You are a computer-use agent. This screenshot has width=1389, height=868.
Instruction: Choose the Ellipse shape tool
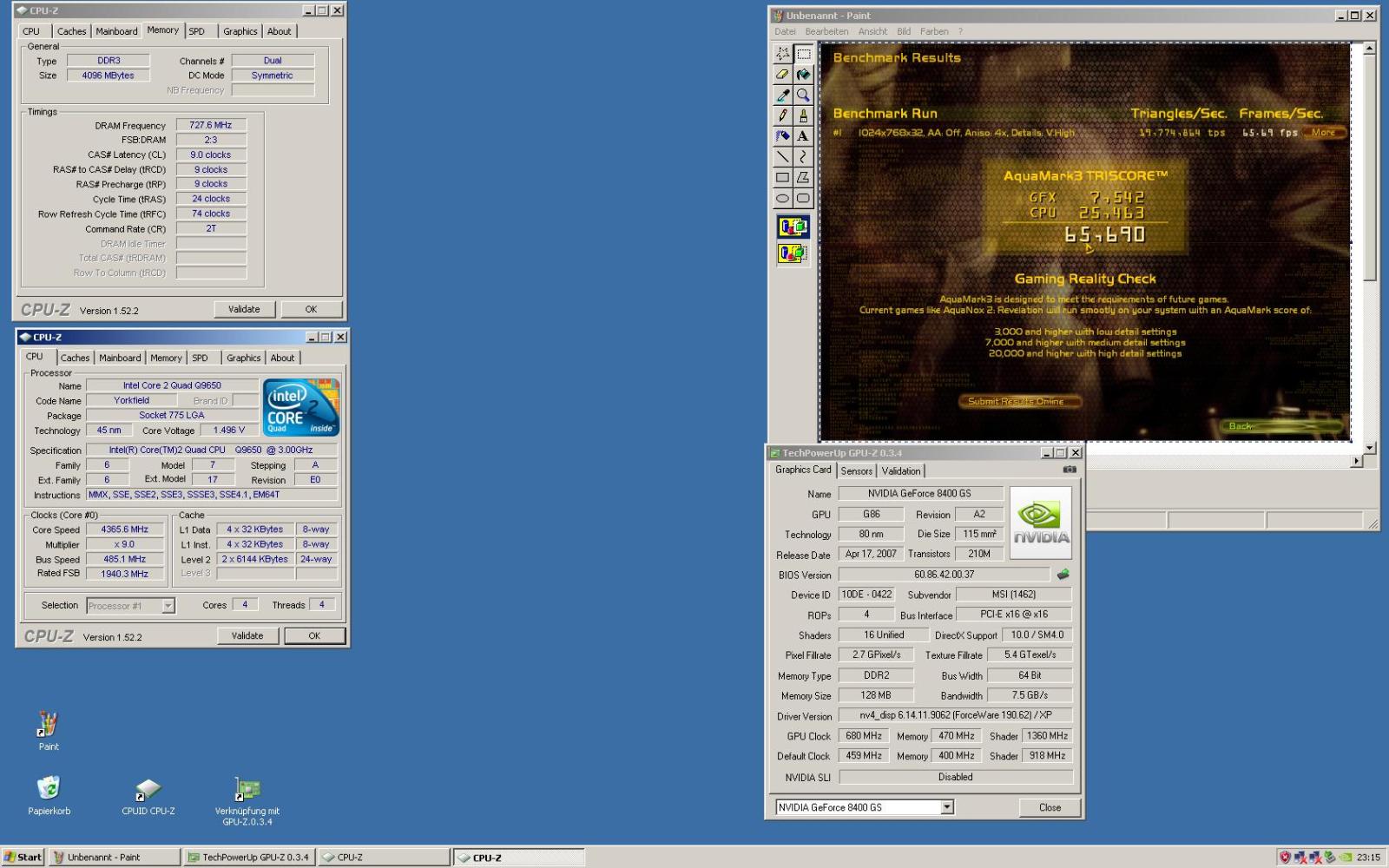pos(783,199)
